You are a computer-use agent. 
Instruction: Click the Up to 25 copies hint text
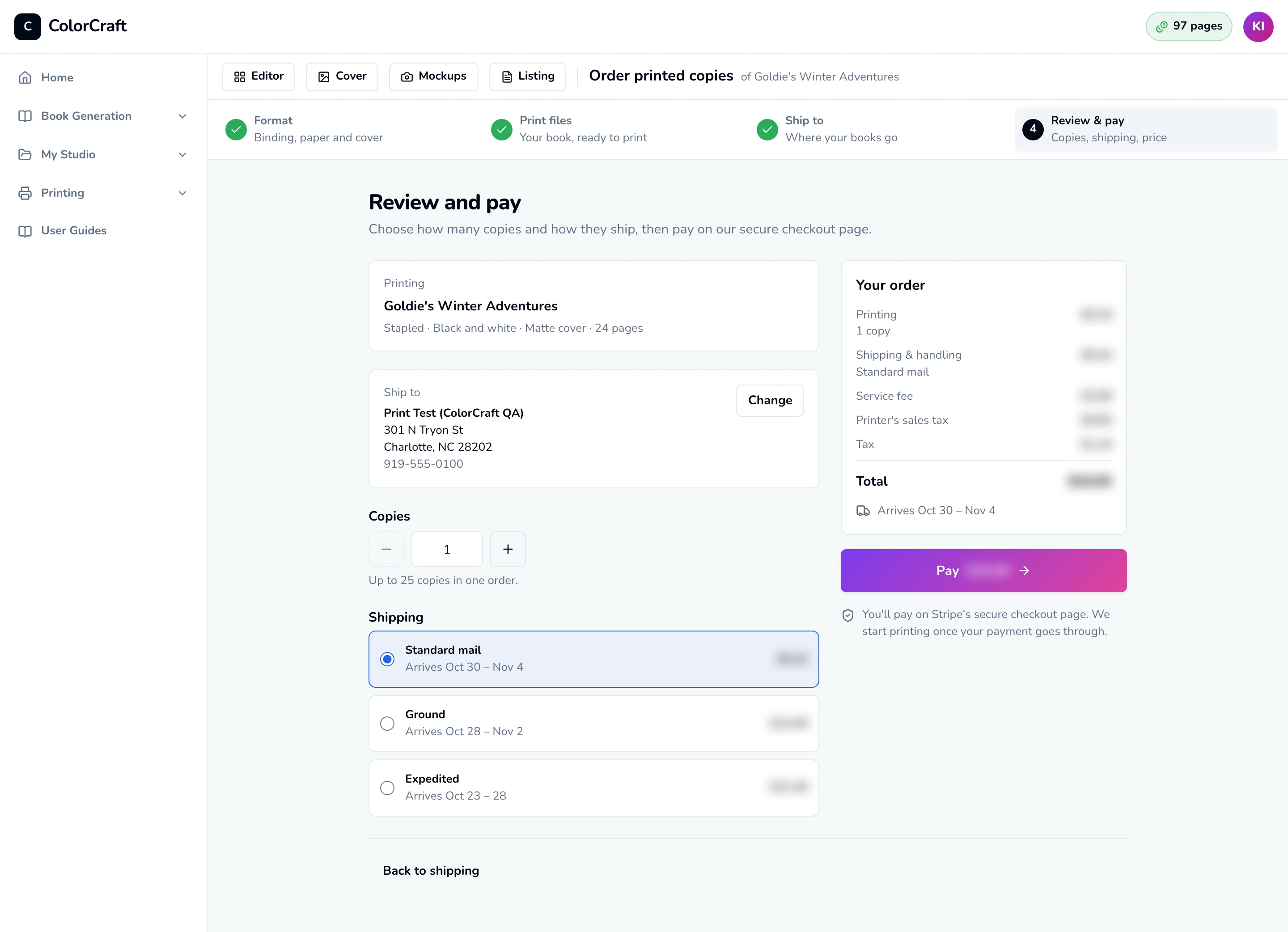click(x=443, y=580)
